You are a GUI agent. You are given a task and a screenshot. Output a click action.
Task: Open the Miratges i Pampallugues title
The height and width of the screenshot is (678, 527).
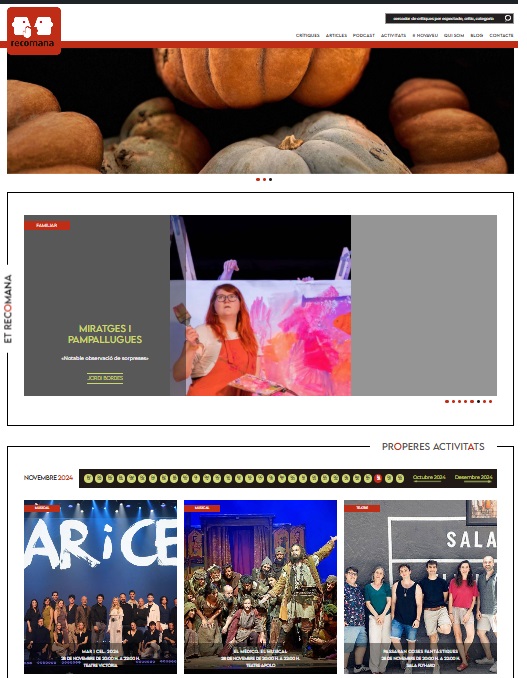click(x=105, y=334)
